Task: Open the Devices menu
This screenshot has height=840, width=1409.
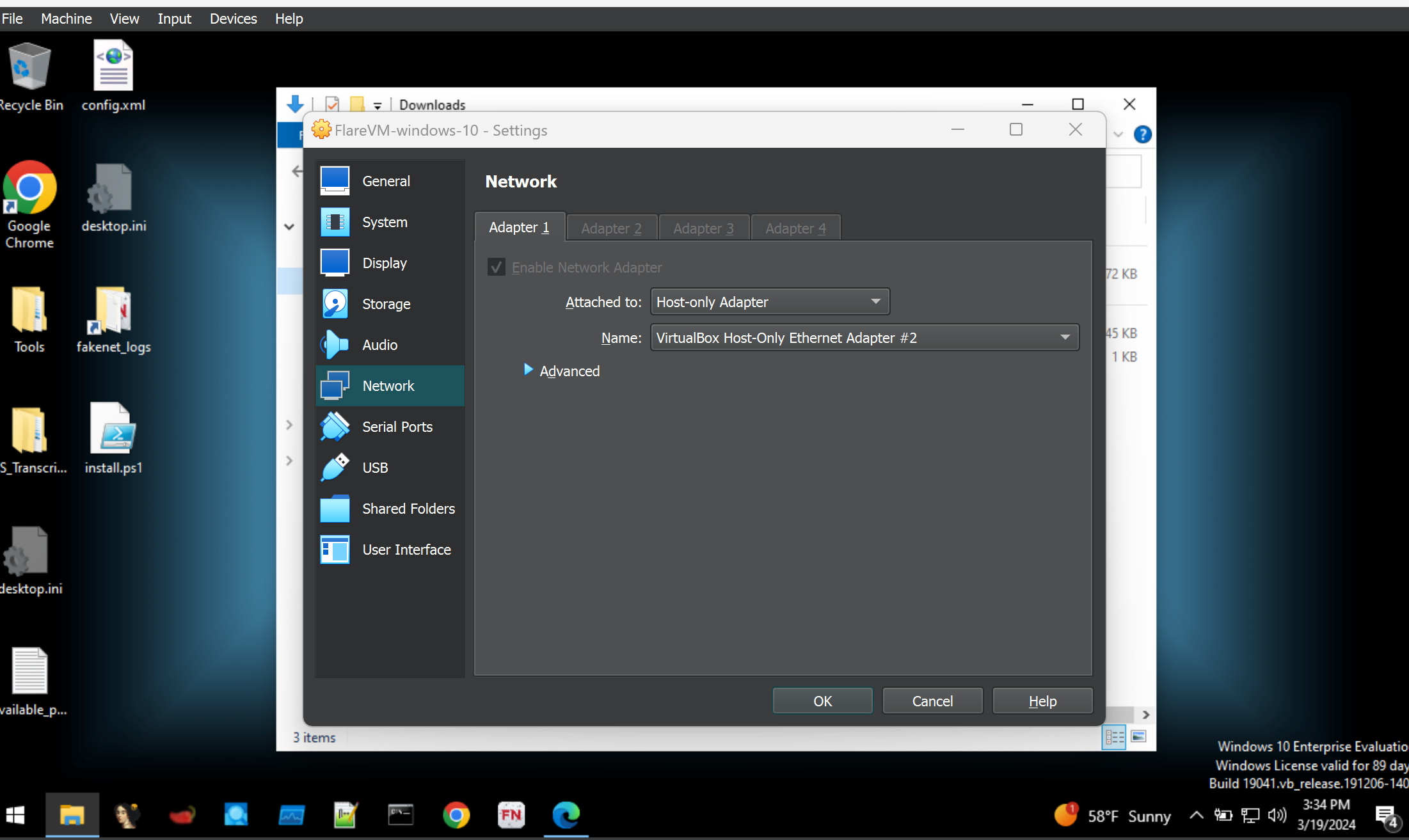Action: pyautogui.click(x=233, y=18)
